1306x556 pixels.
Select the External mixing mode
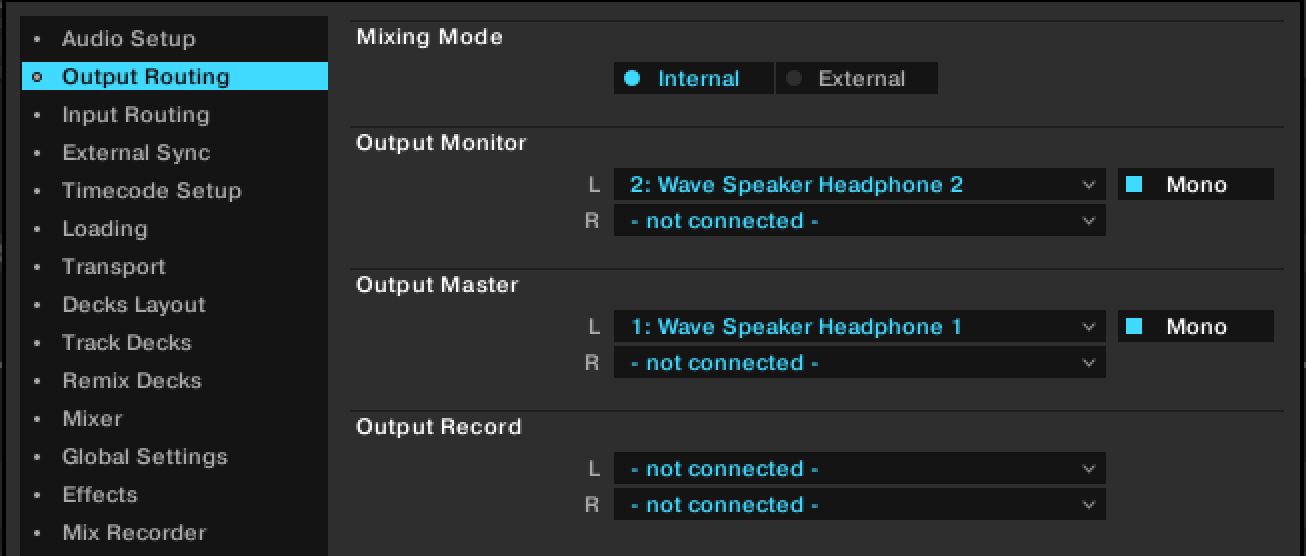coord(856,79)
